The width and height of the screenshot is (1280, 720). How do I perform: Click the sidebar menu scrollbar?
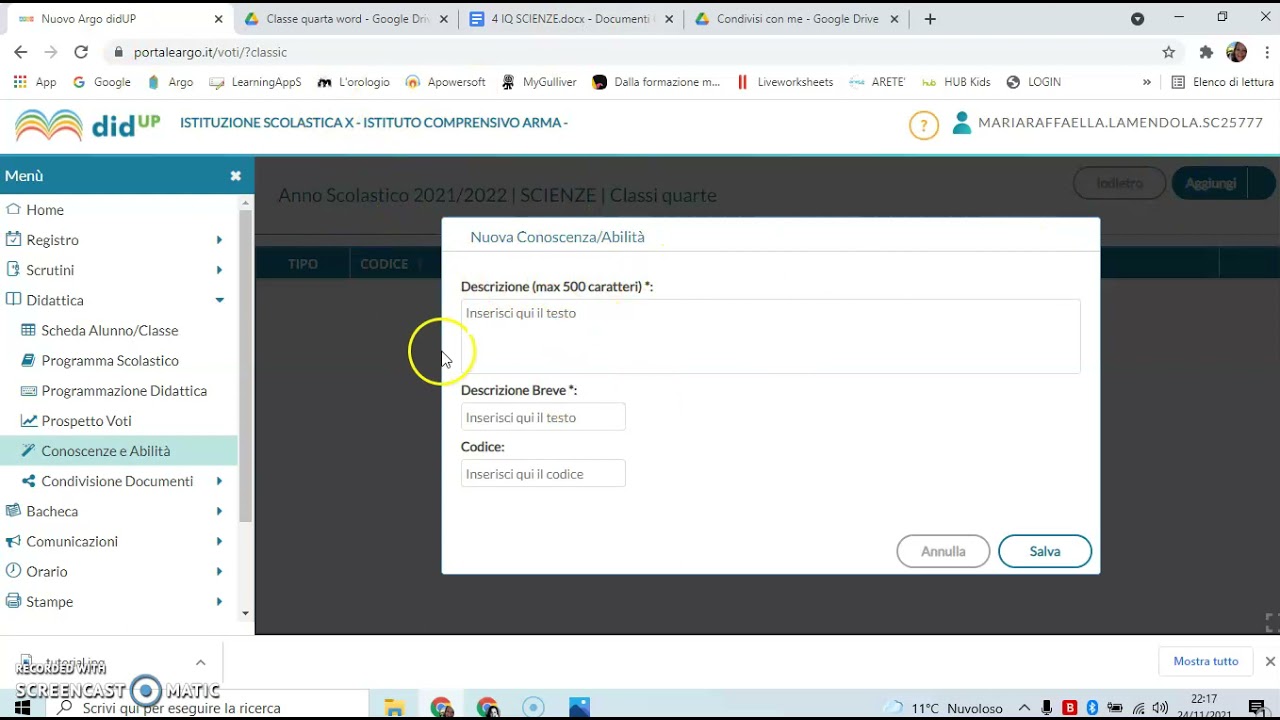pyautogui.click(x=246, y=365)
